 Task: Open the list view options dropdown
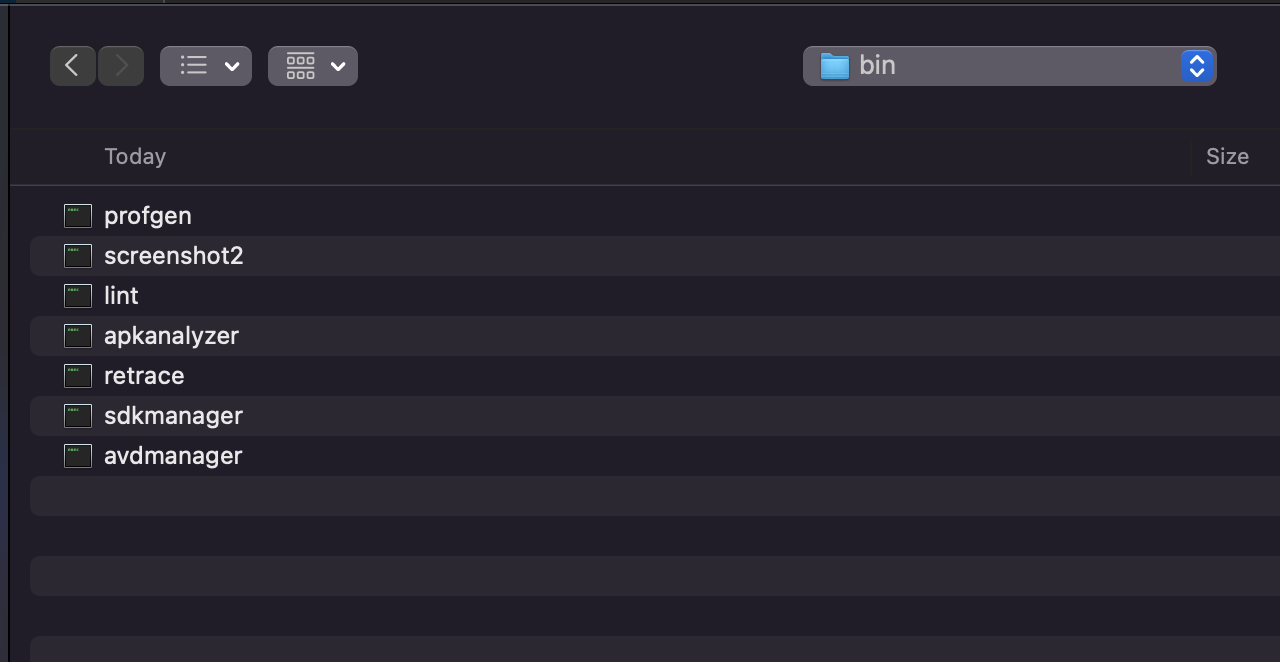click(x=206, y=66)
